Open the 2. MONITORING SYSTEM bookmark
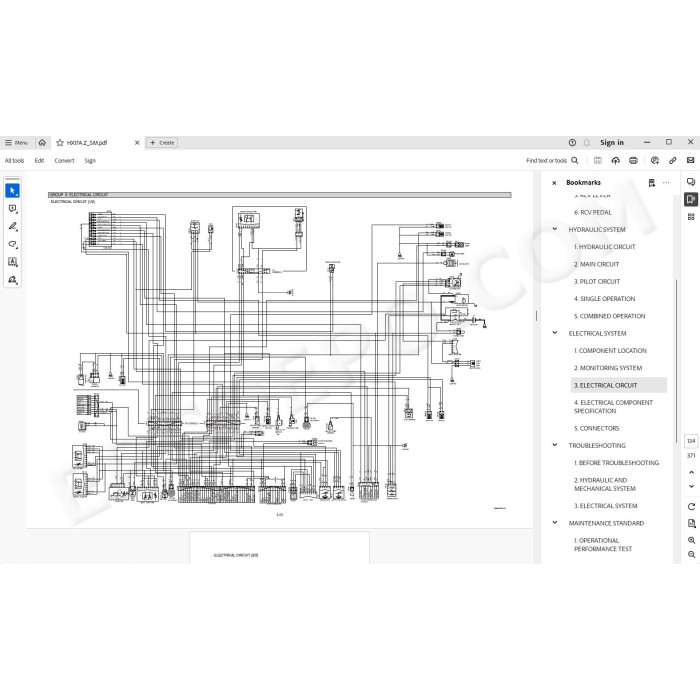The width and height of the screenshot is (700, 700). click(x=608, y=368)
